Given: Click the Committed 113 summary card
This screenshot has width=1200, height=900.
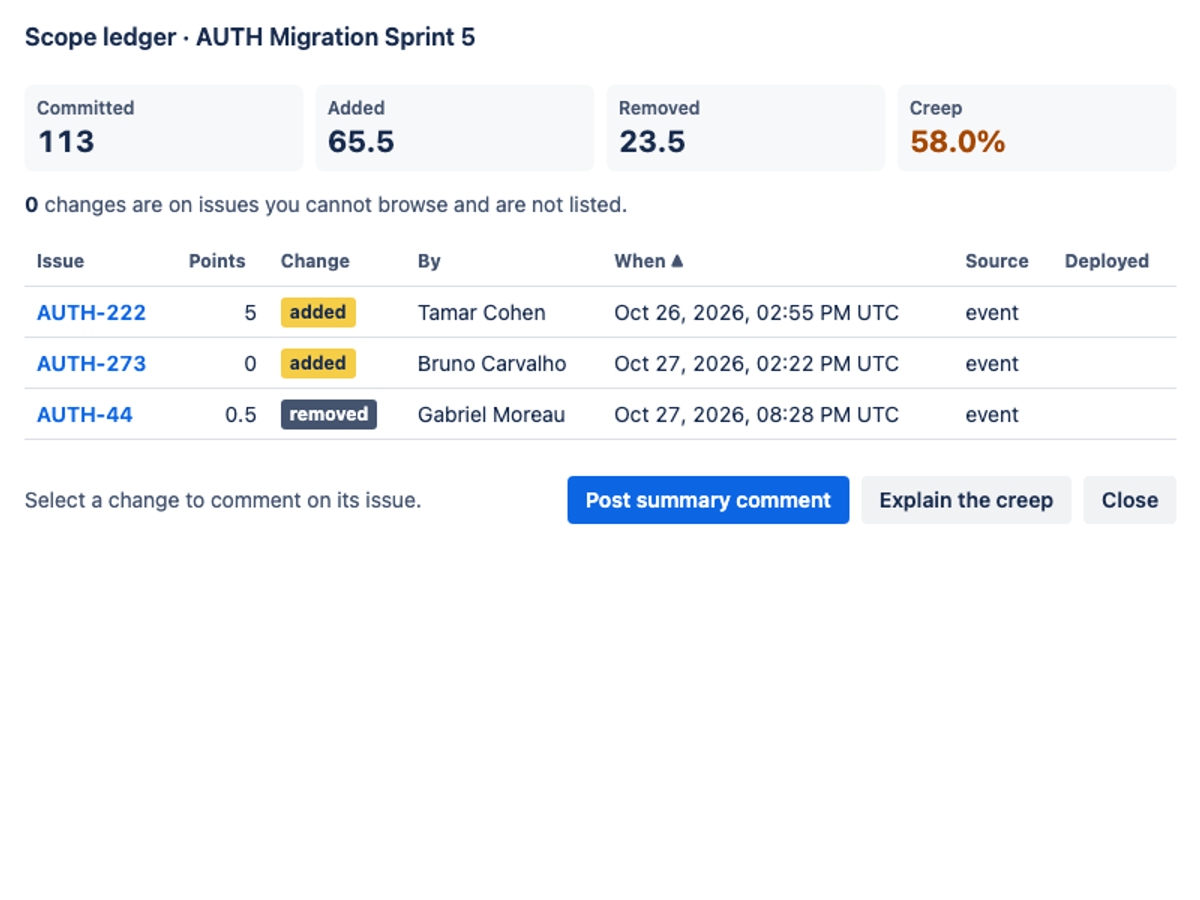Looking at the screenshot, I should coord(164,128).
